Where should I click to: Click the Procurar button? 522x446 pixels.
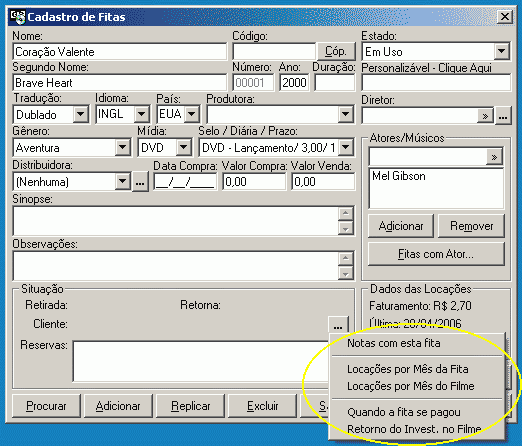tap(46, 406)
